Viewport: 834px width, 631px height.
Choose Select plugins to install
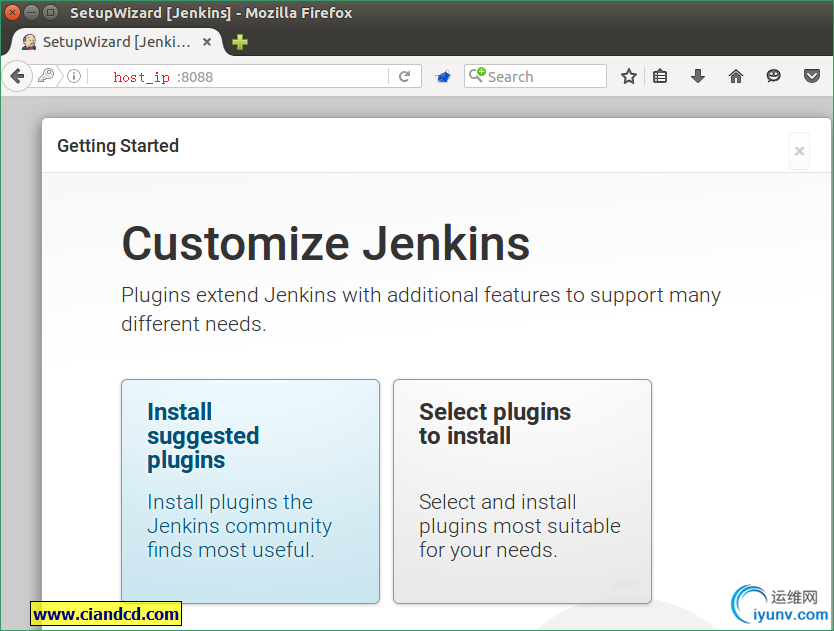pos(522,491)
